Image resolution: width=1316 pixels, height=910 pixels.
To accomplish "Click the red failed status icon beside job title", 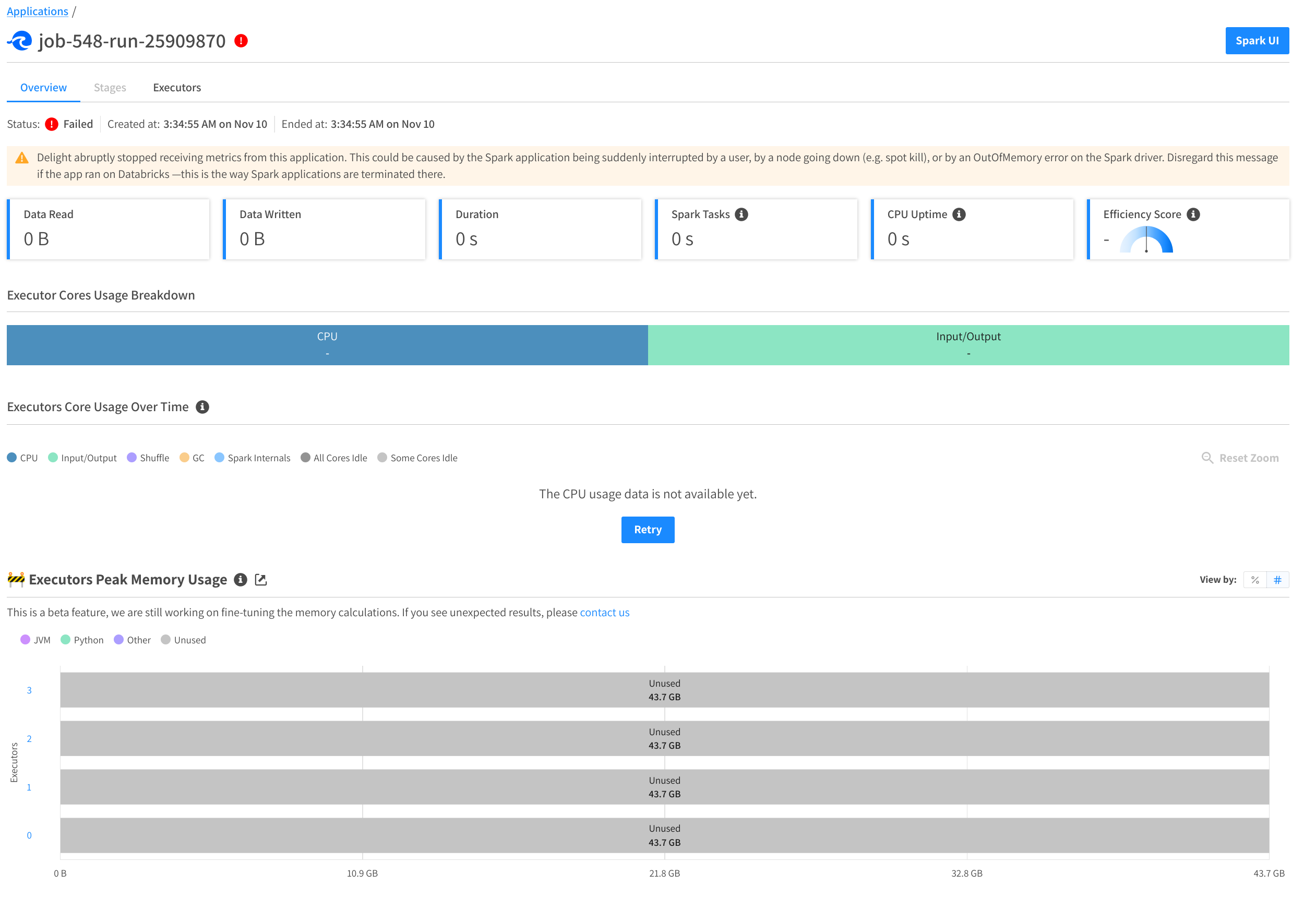I will tap(241, 41).
